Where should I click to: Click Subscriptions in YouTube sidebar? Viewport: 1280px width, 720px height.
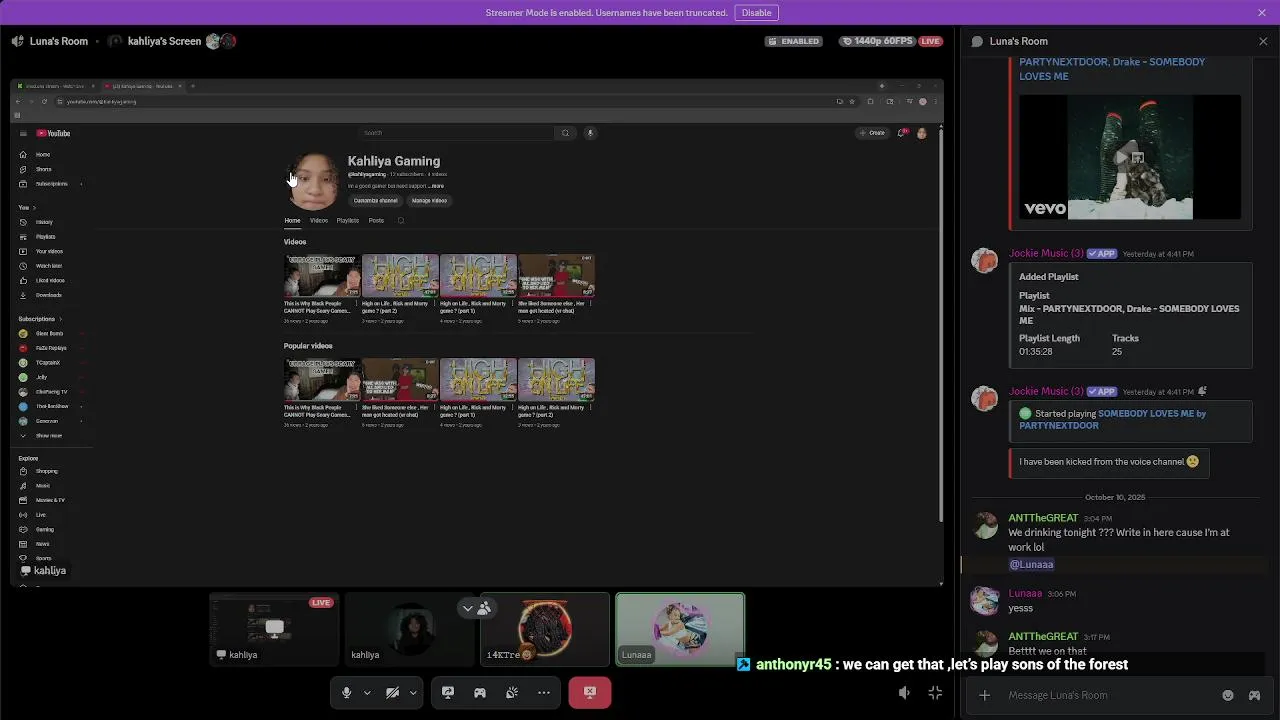[x=51, y=184]
